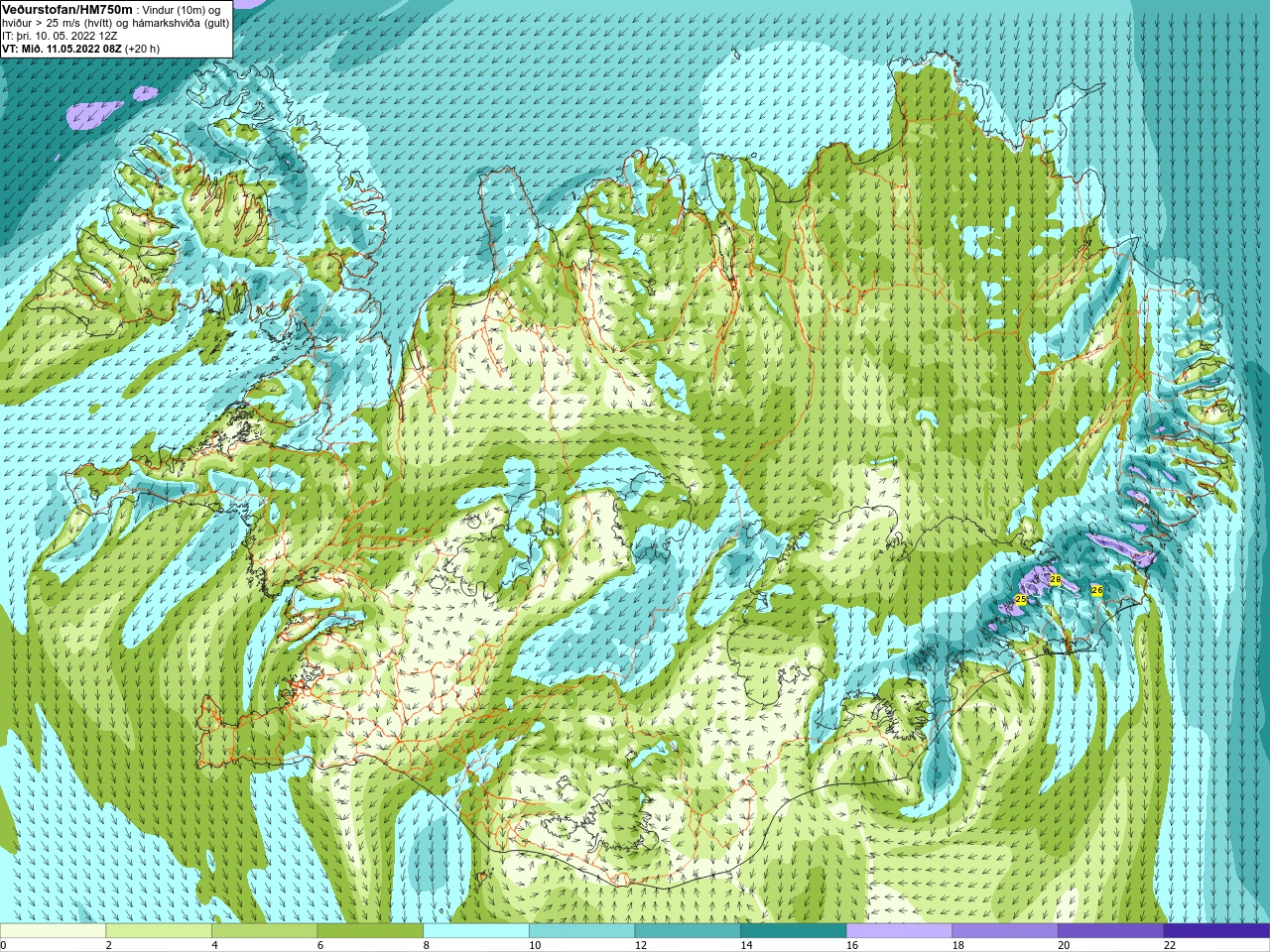Click the legend scale label 6
Viewport: 1270px width, 952px height.
320,946
